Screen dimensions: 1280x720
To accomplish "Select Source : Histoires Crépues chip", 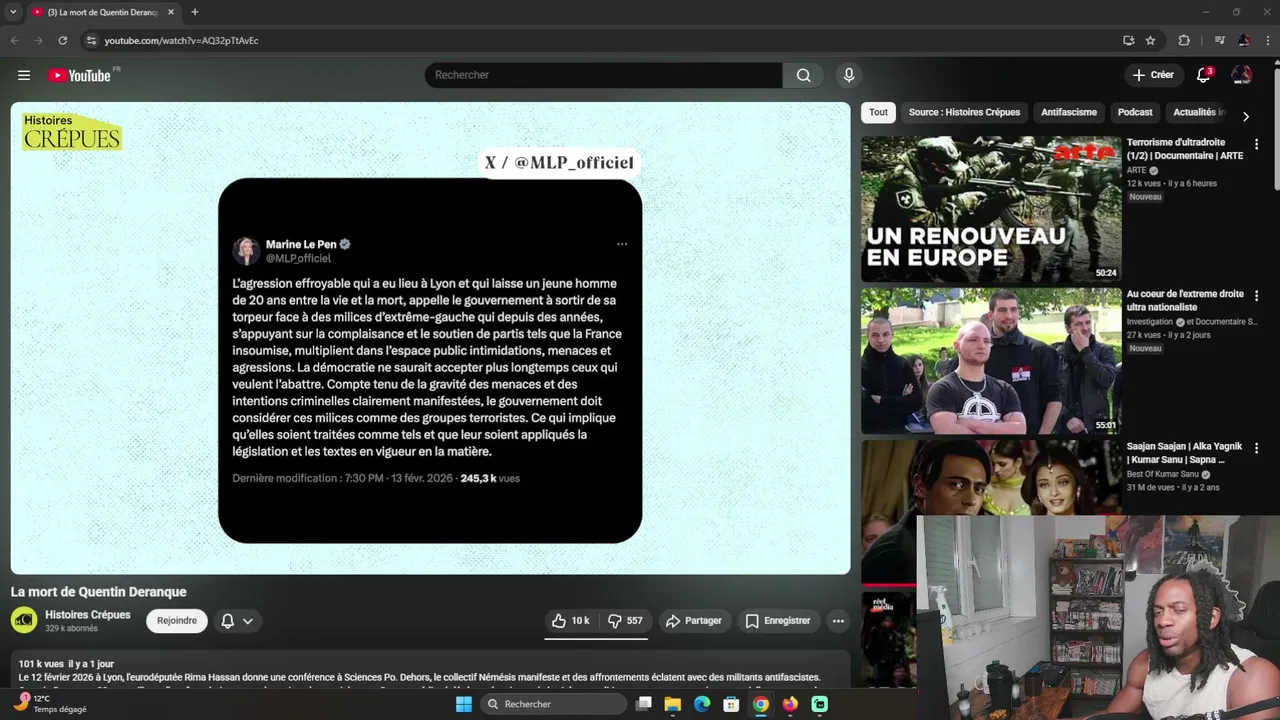I will tap(964, 112).
